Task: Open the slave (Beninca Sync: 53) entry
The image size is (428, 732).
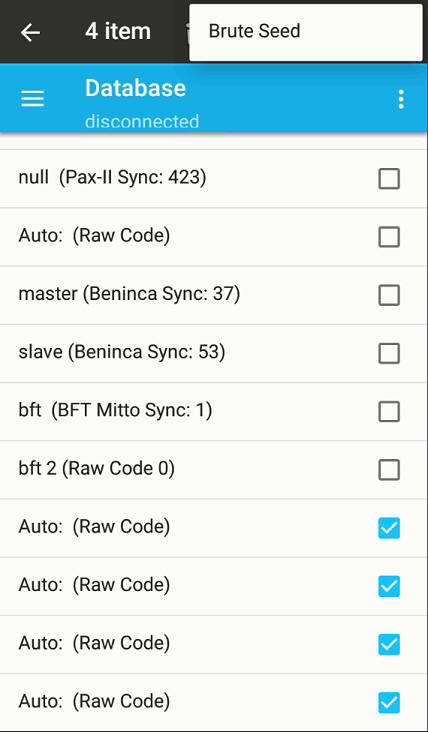Action: click(x=213, y=353)
